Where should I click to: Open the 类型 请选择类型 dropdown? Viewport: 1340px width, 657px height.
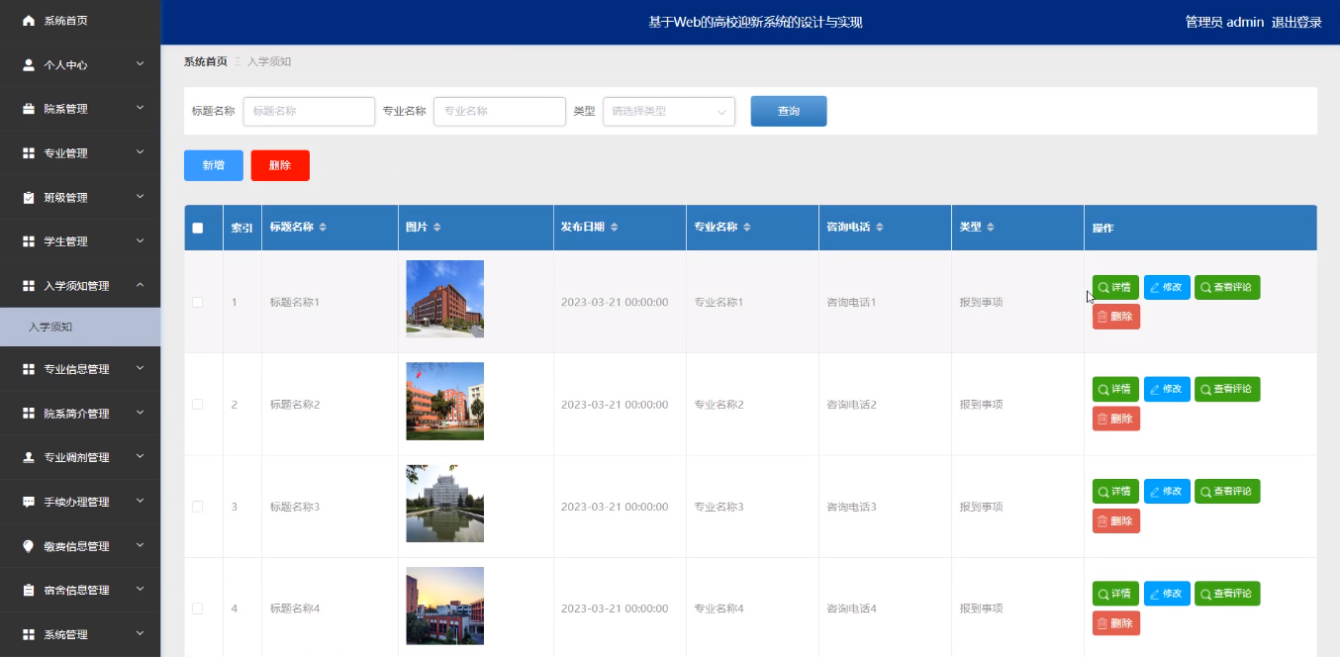669,111
